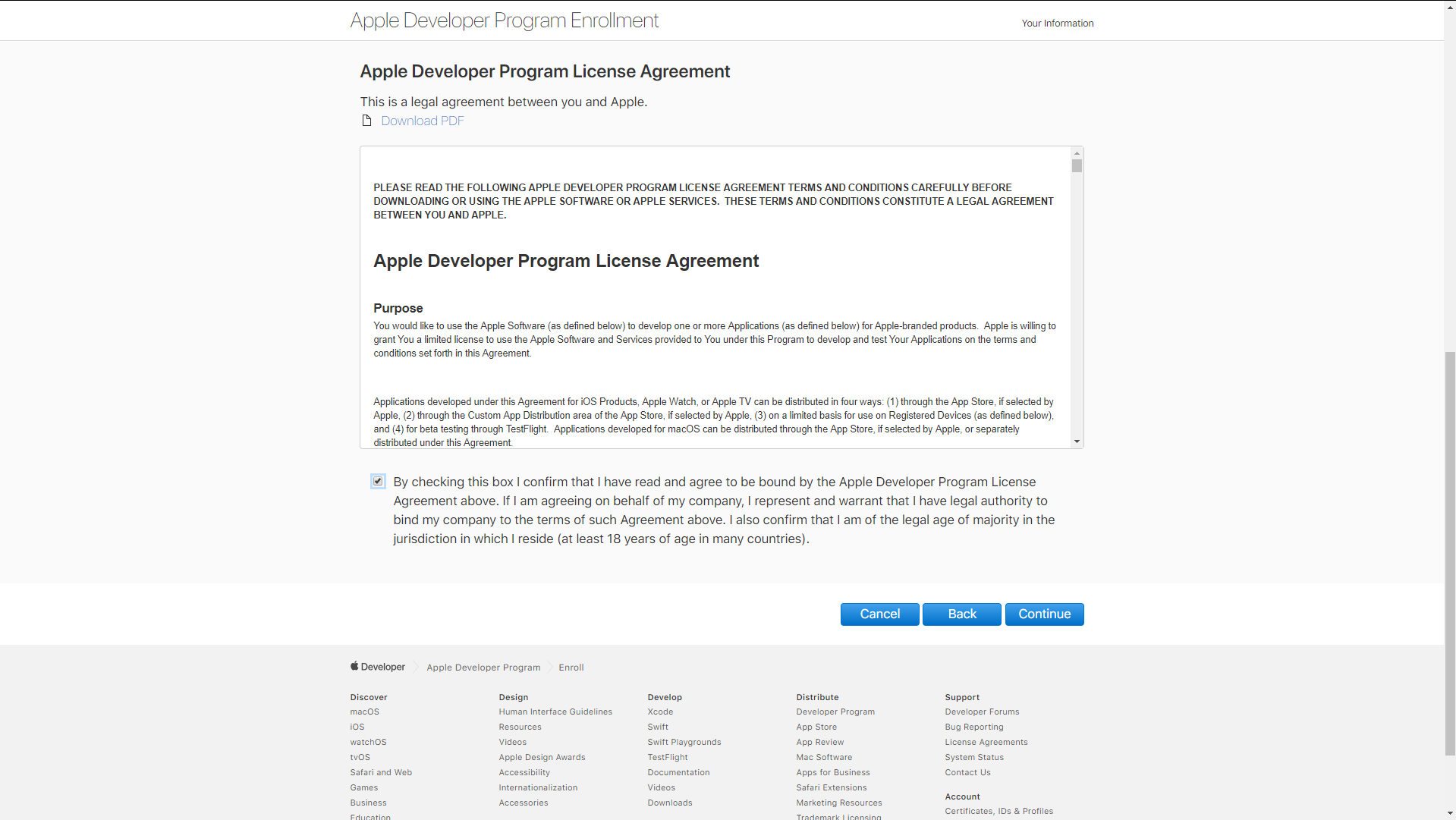This screenshot has height=820, width=1456.
Task: Click the Cancel button
Action: tap(879, 614)
